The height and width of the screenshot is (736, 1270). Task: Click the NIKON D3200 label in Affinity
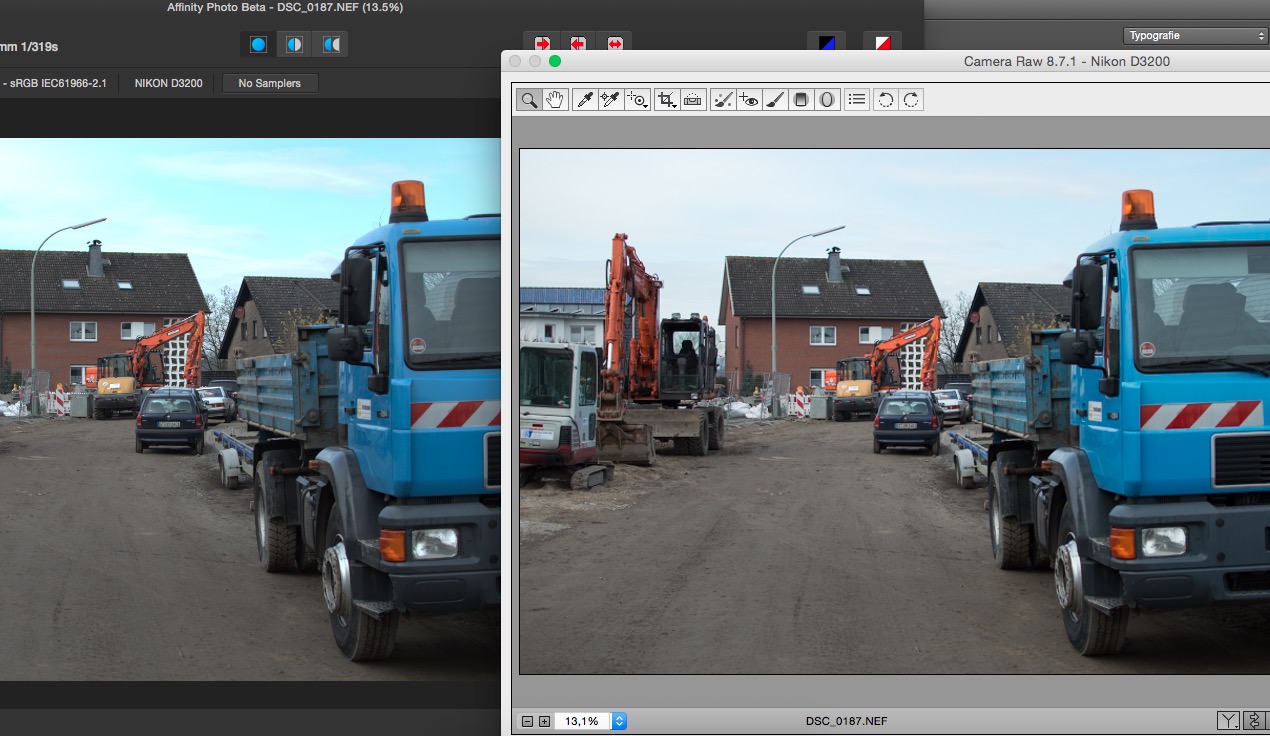click(168, 83)
